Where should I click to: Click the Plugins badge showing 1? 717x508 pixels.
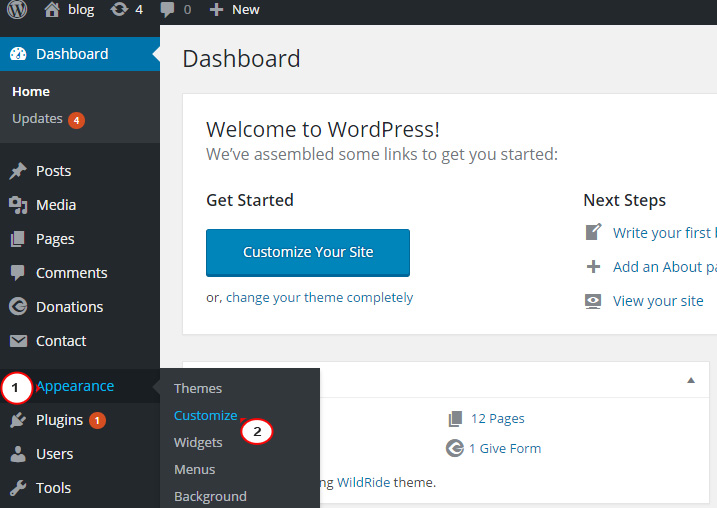(97, 420)
